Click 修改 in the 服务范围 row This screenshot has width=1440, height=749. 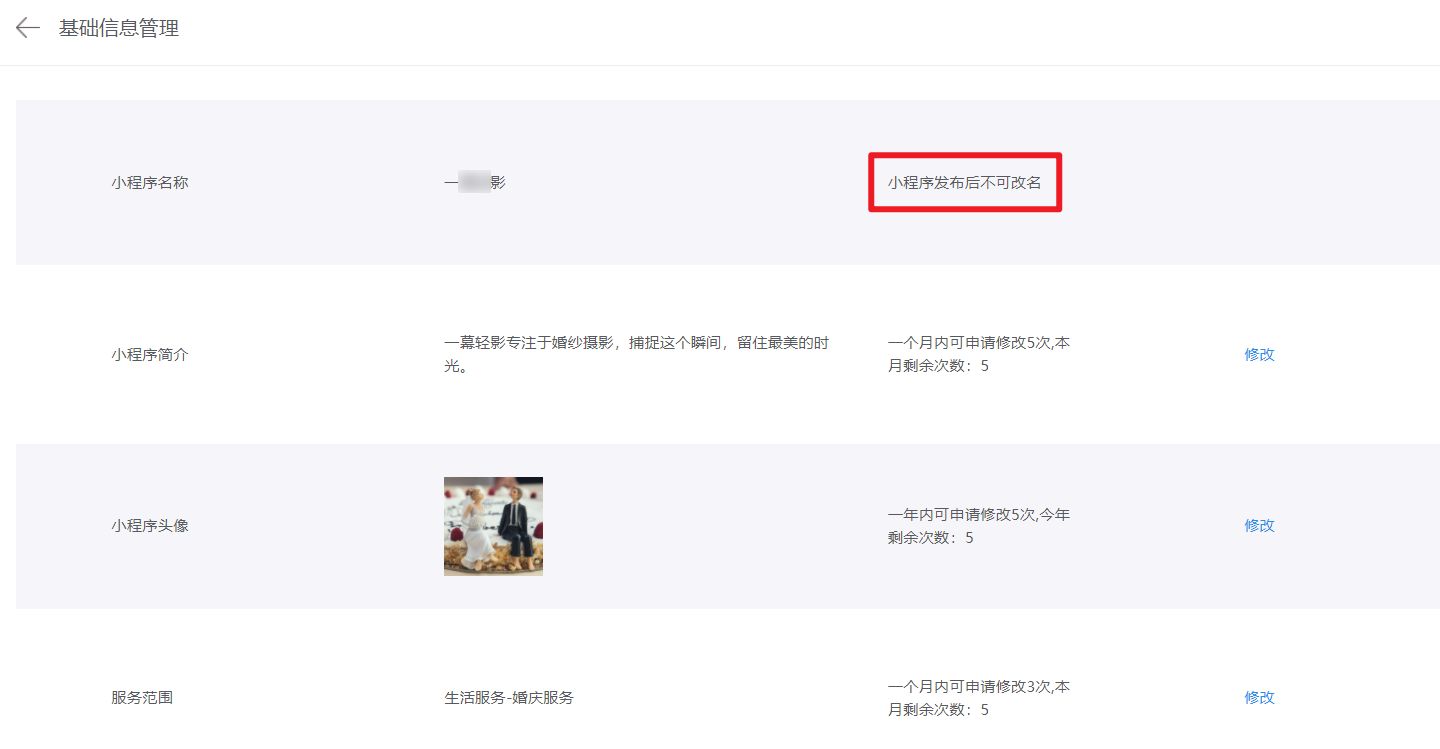[1258, 697]
